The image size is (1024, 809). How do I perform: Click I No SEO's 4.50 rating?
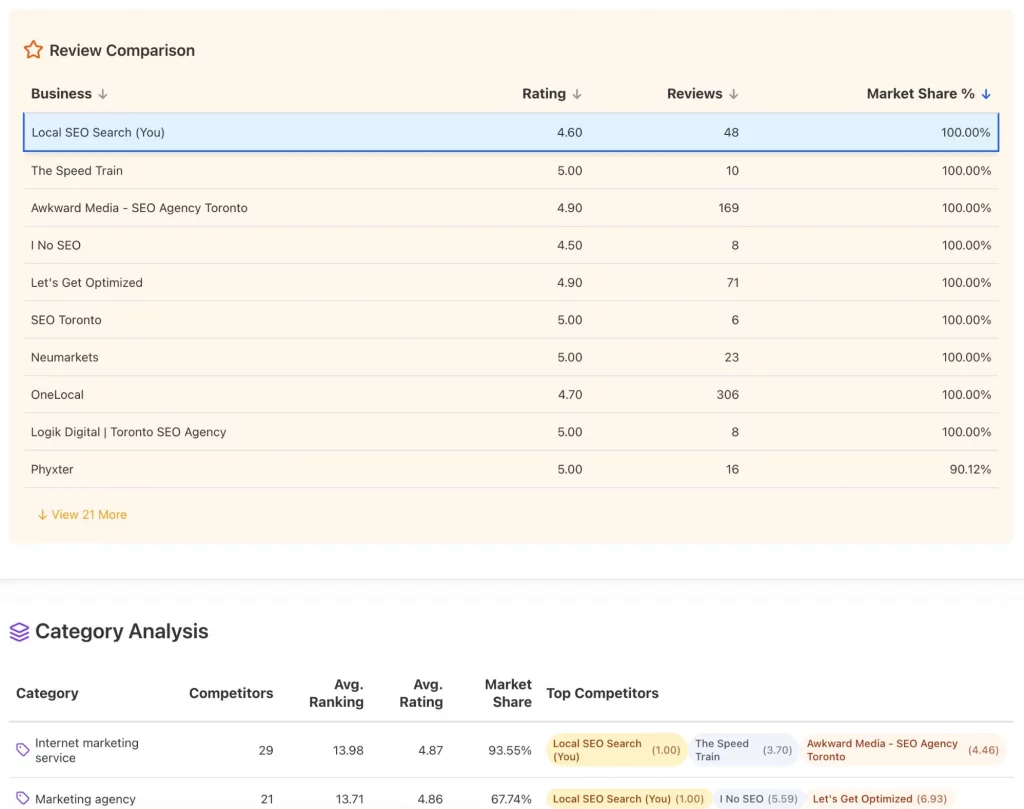tap(569, 245)
